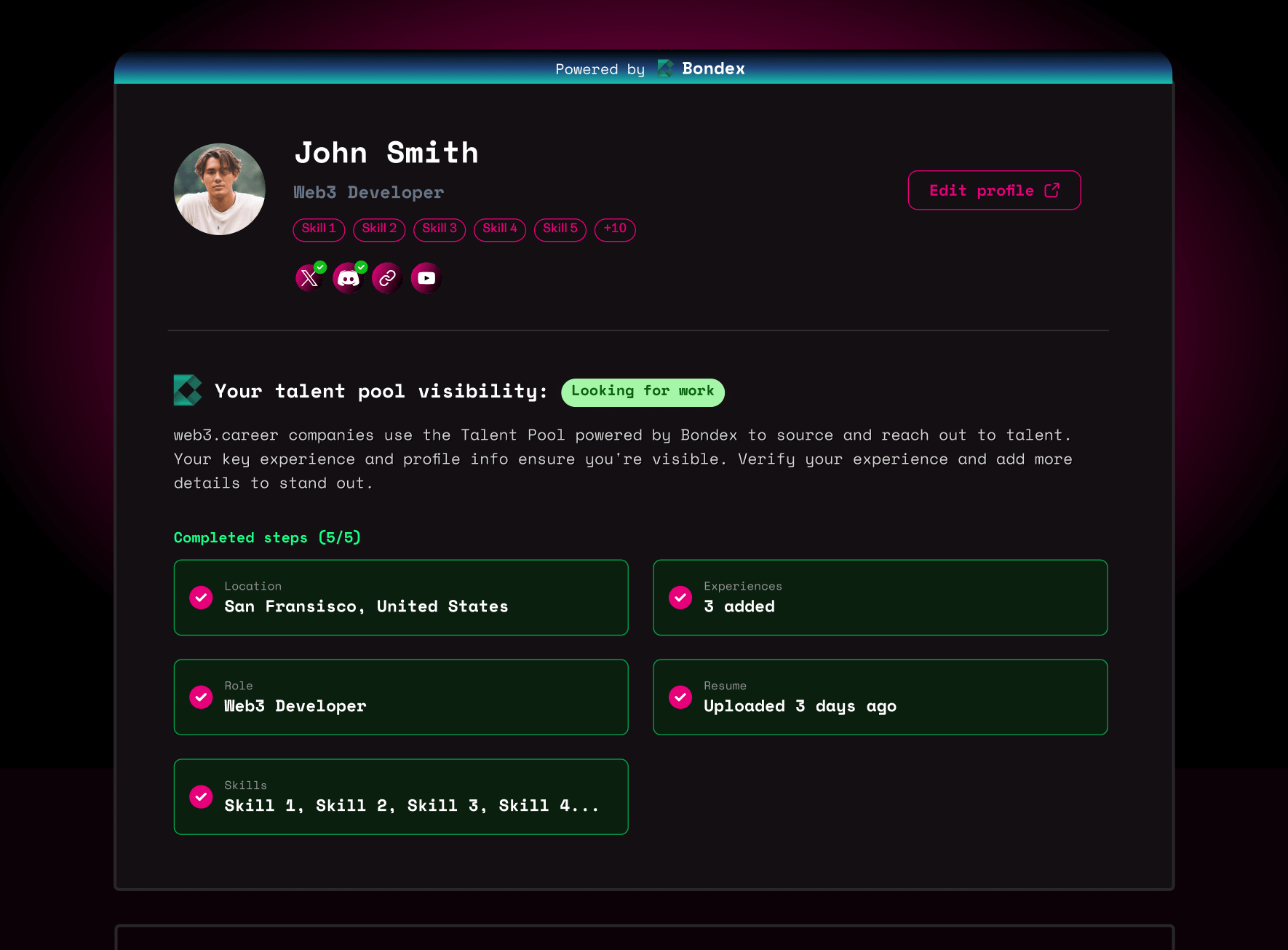Click the X (Twitter) social icon
The height and width of the screenshot is (950, 1288).
tap(308, 278)
